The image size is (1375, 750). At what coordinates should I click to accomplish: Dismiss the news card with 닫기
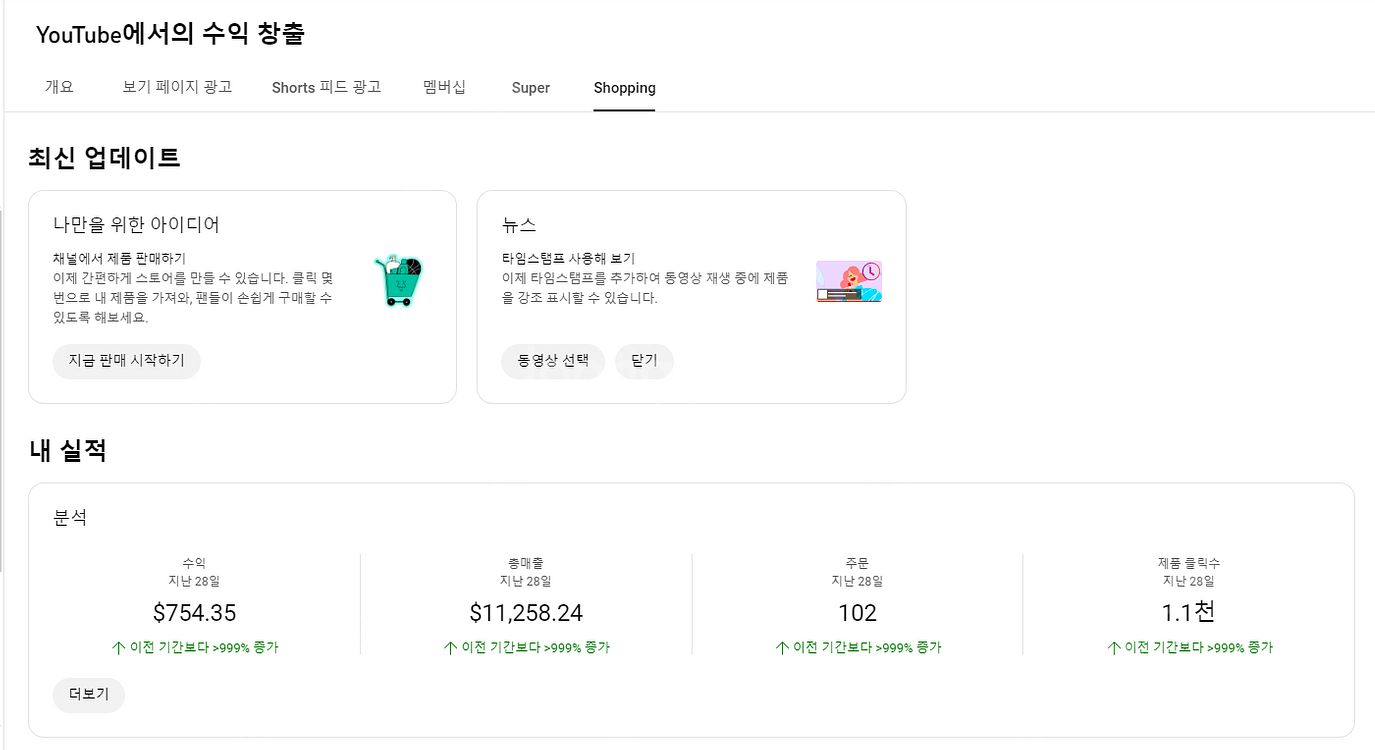(x=644, y=361)
